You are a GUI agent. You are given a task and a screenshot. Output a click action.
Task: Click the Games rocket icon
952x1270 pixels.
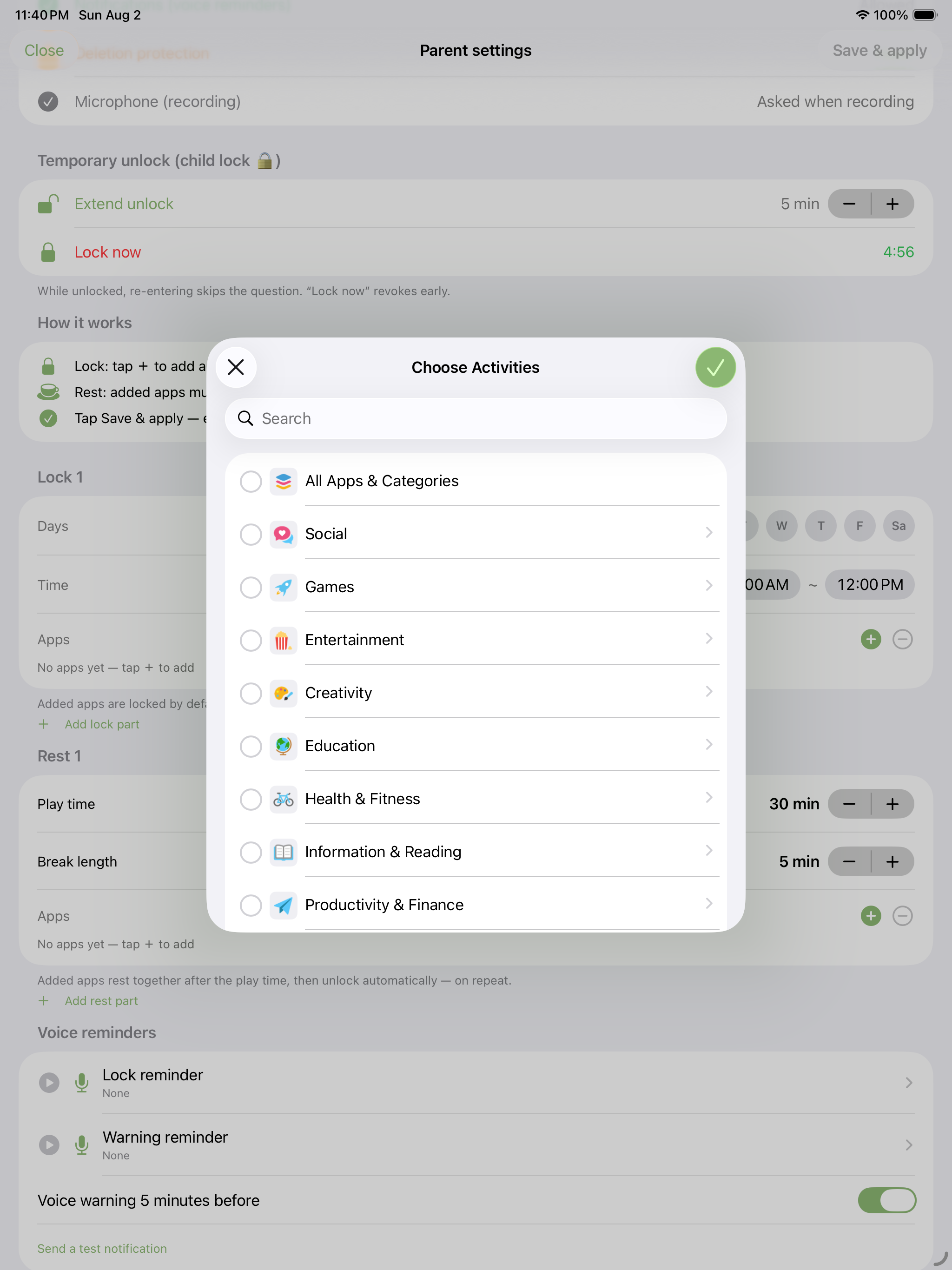tap(284, 587)
